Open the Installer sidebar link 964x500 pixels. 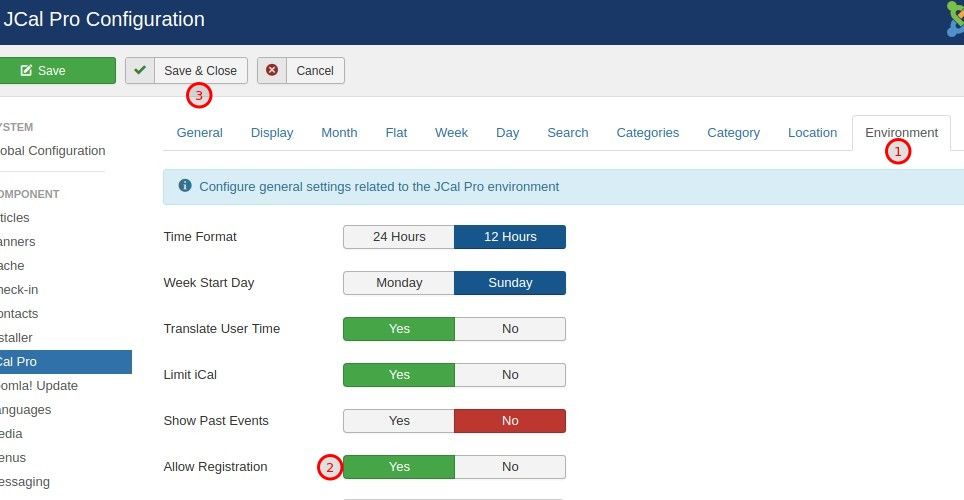pos(17,338)
